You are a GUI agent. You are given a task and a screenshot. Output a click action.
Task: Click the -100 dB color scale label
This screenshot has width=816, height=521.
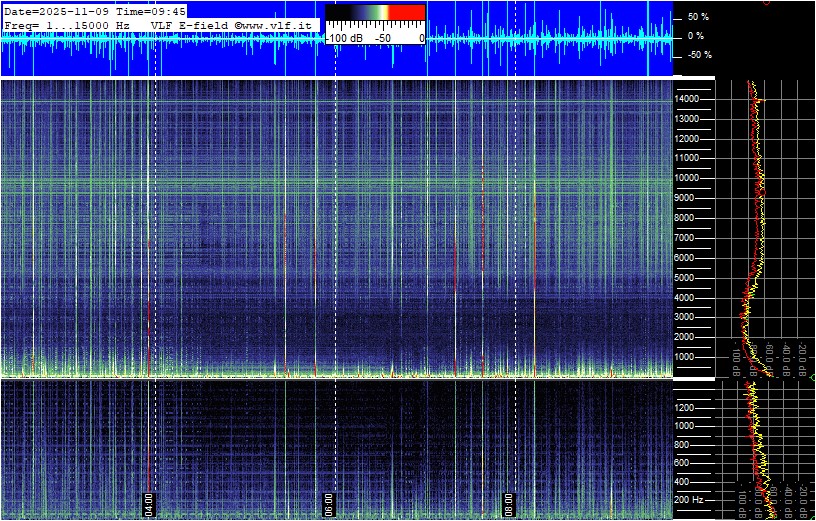click(346, 38)
